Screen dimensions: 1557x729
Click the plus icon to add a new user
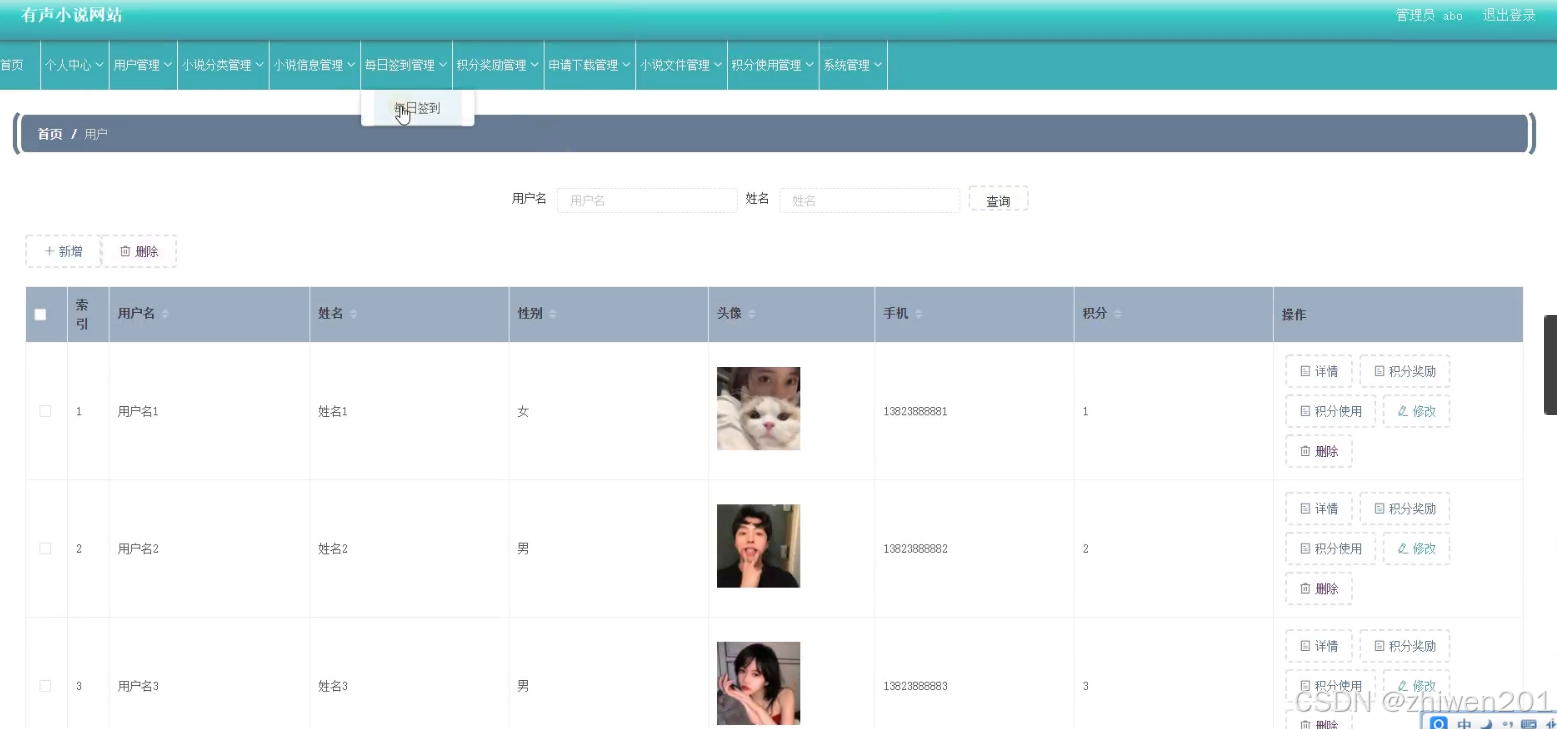49,251
